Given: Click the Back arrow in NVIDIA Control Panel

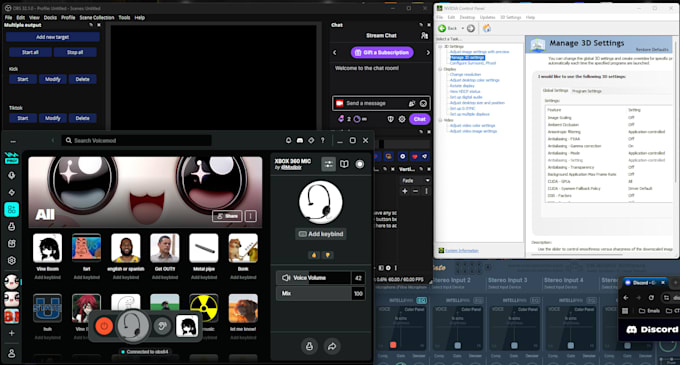Looking at the screenshot, I should 442,28.
